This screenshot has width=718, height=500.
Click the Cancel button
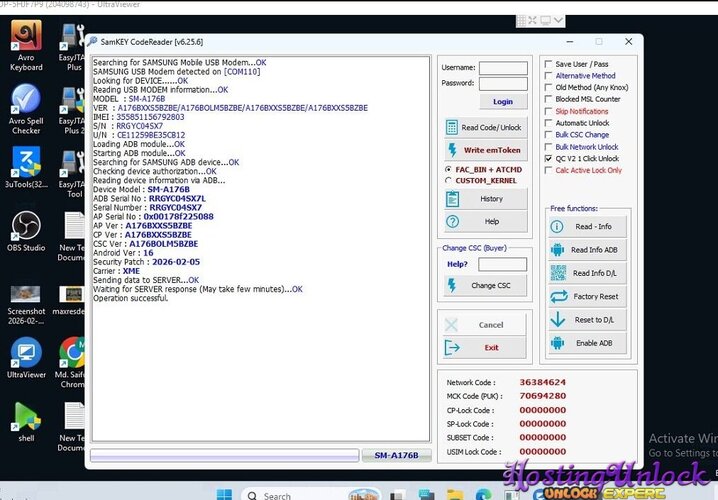pos(485,325)
